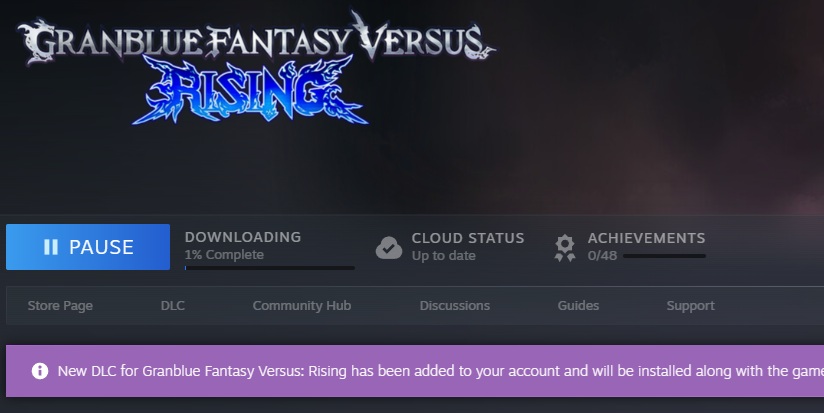Open the Support page
Viewport: 824px width, 413px height.
coord(691,306)
